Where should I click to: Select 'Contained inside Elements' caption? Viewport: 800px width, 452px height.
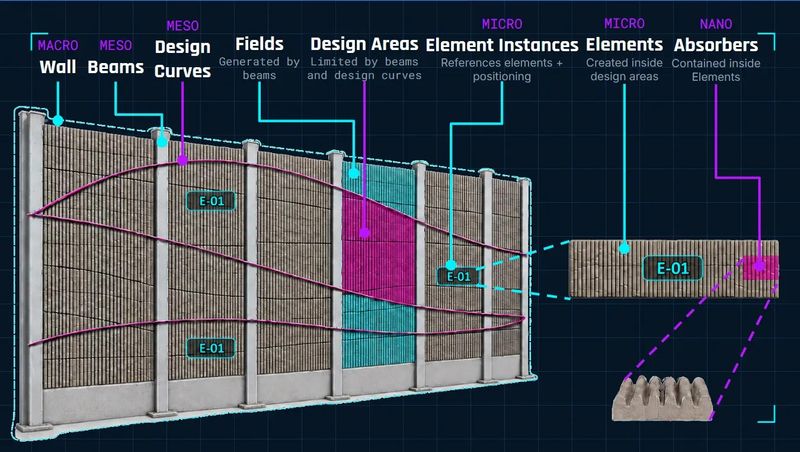tap(716, 70)
